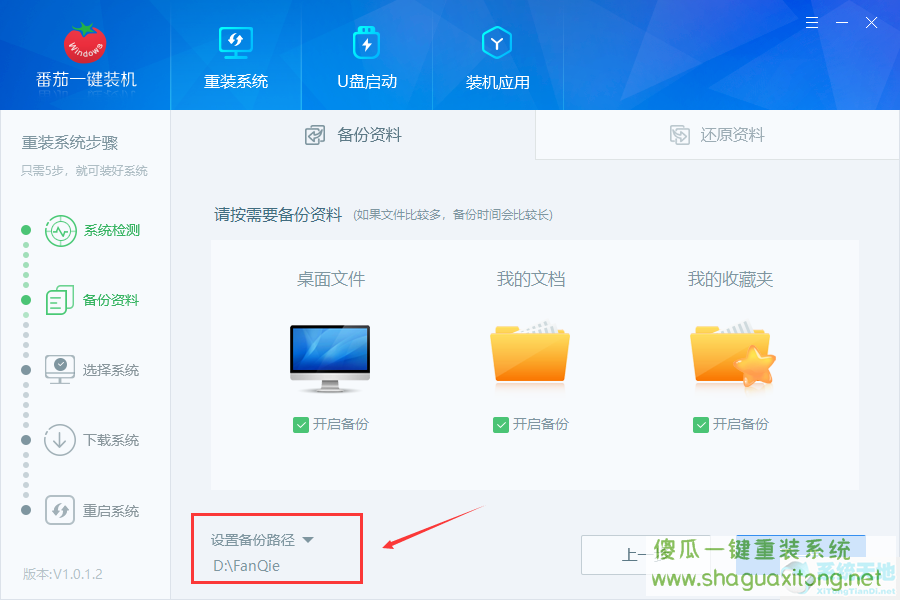The height and width of the screenshot is (600, 900).
Task: Click the 番茄一键装机 app title
Action: [86, 79]
